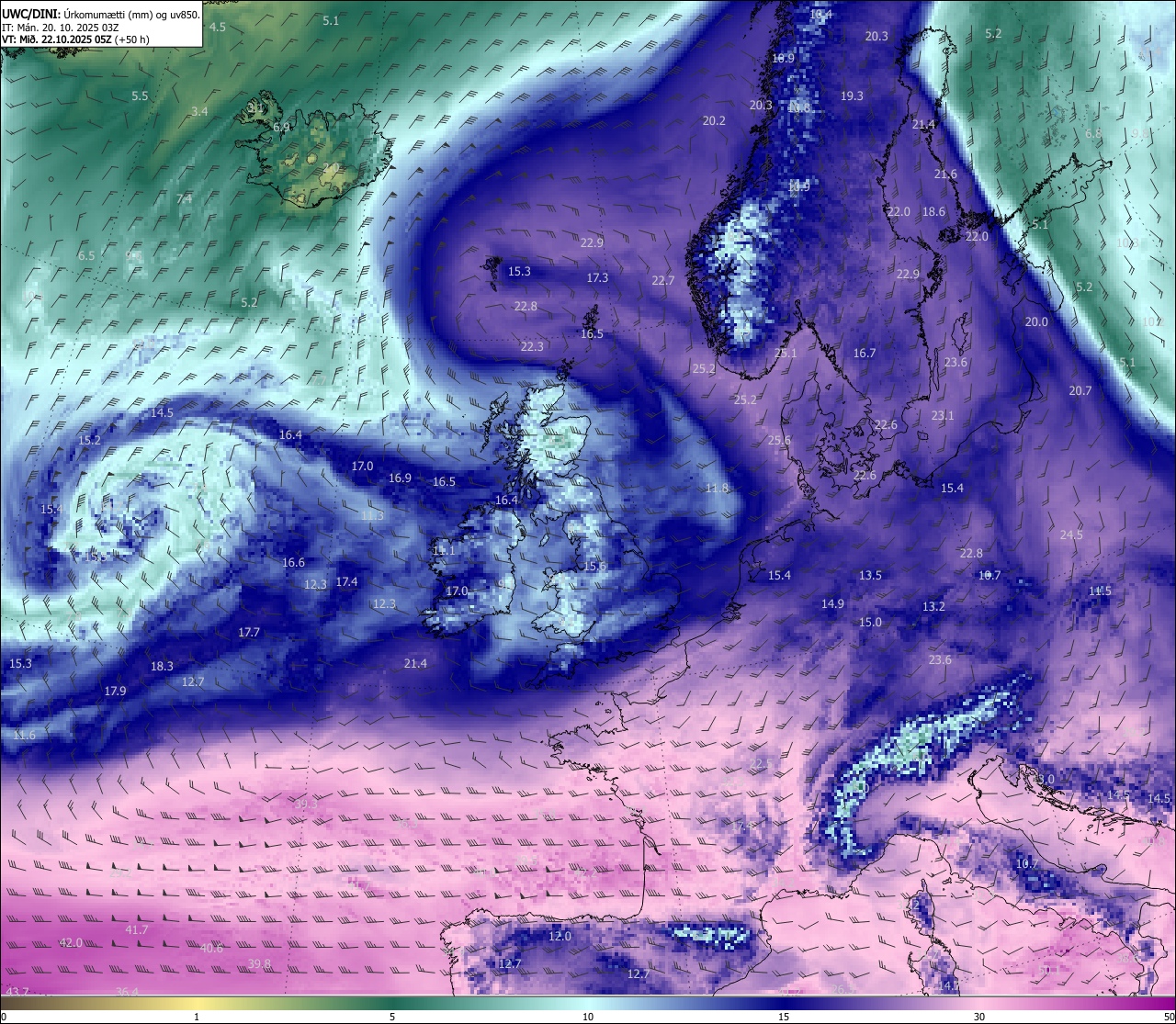Click the map value 14.9
The image size is (1176, 1024).
click(832, 603)
